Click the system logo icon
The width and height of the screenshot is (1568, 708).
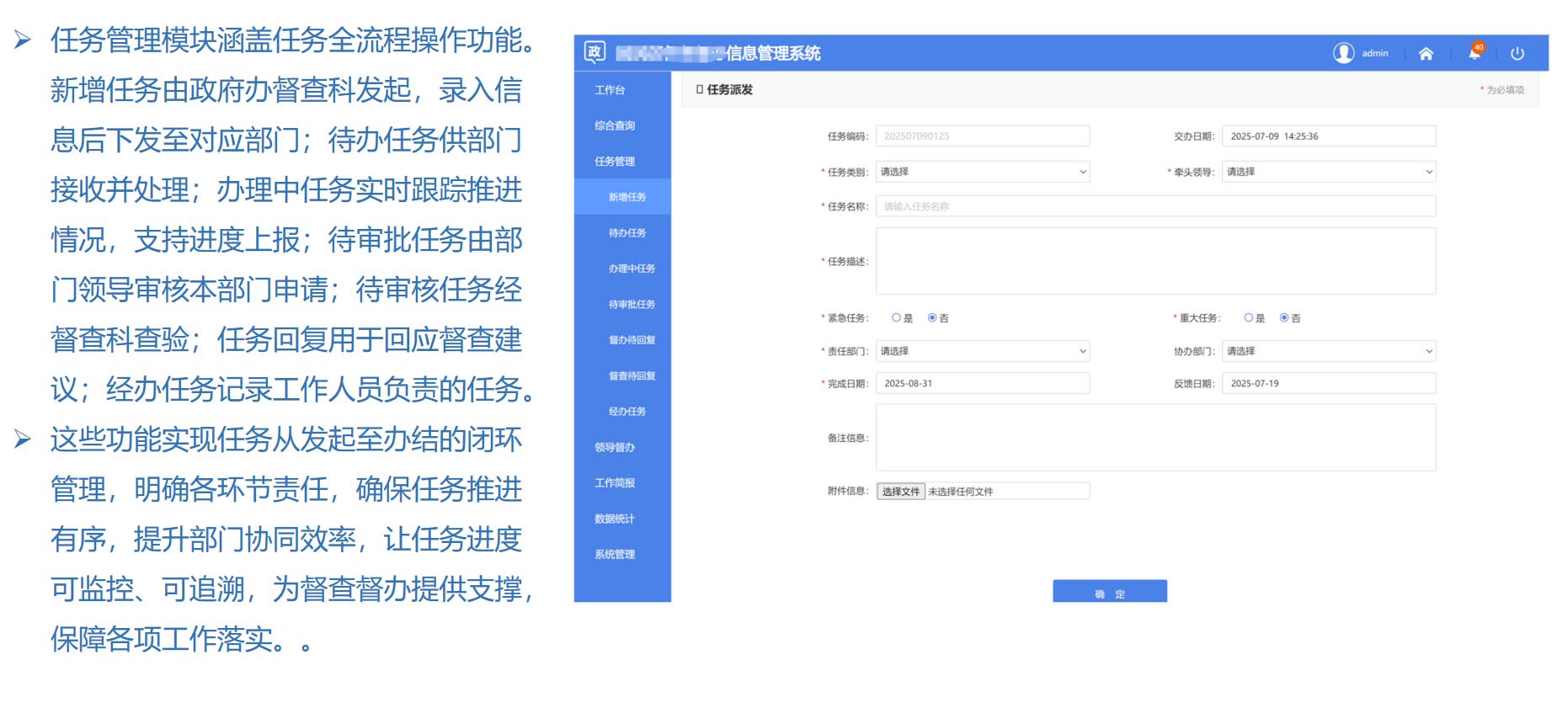coord(595,52)
